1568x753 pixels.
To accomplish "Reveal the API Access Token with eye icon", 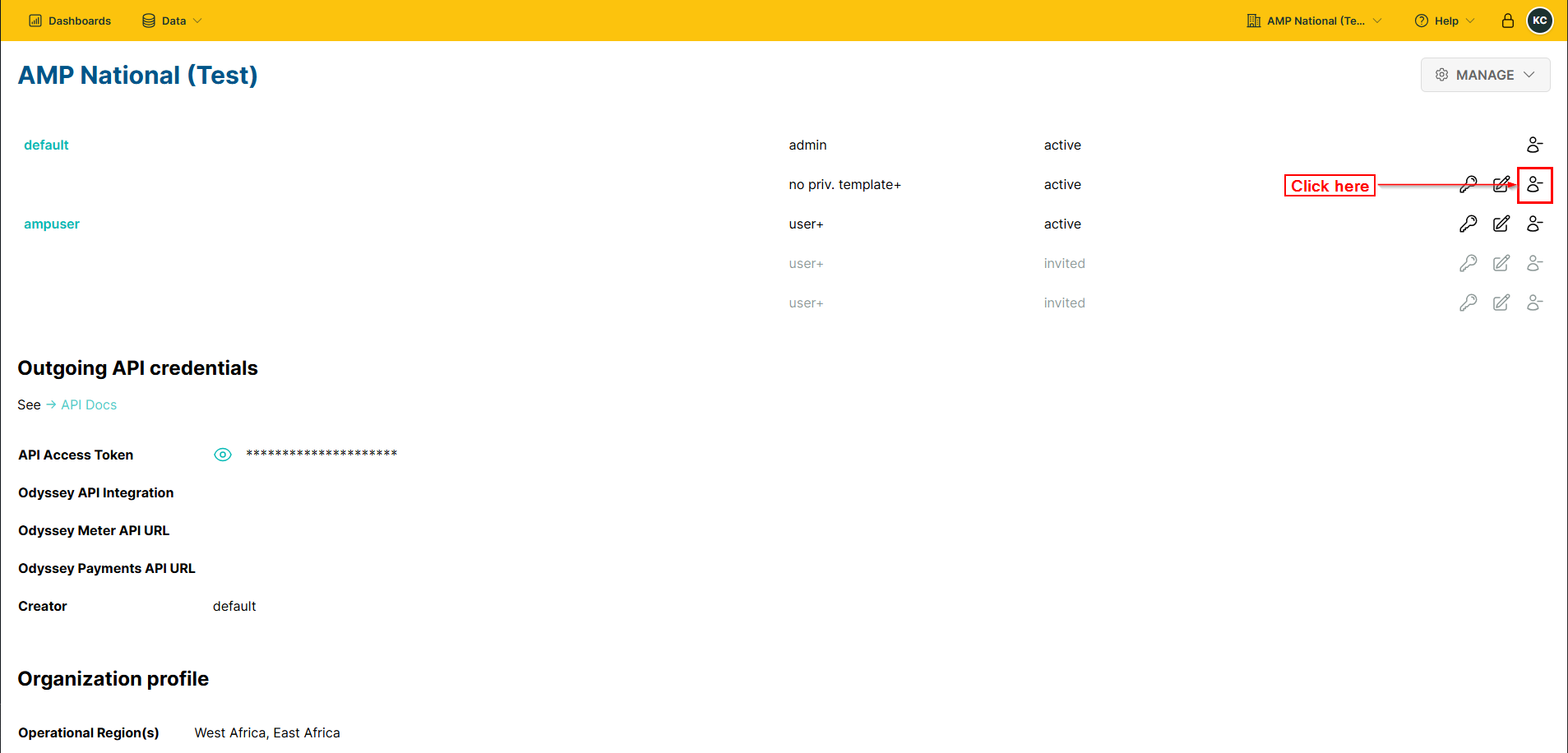I will 223,455.
